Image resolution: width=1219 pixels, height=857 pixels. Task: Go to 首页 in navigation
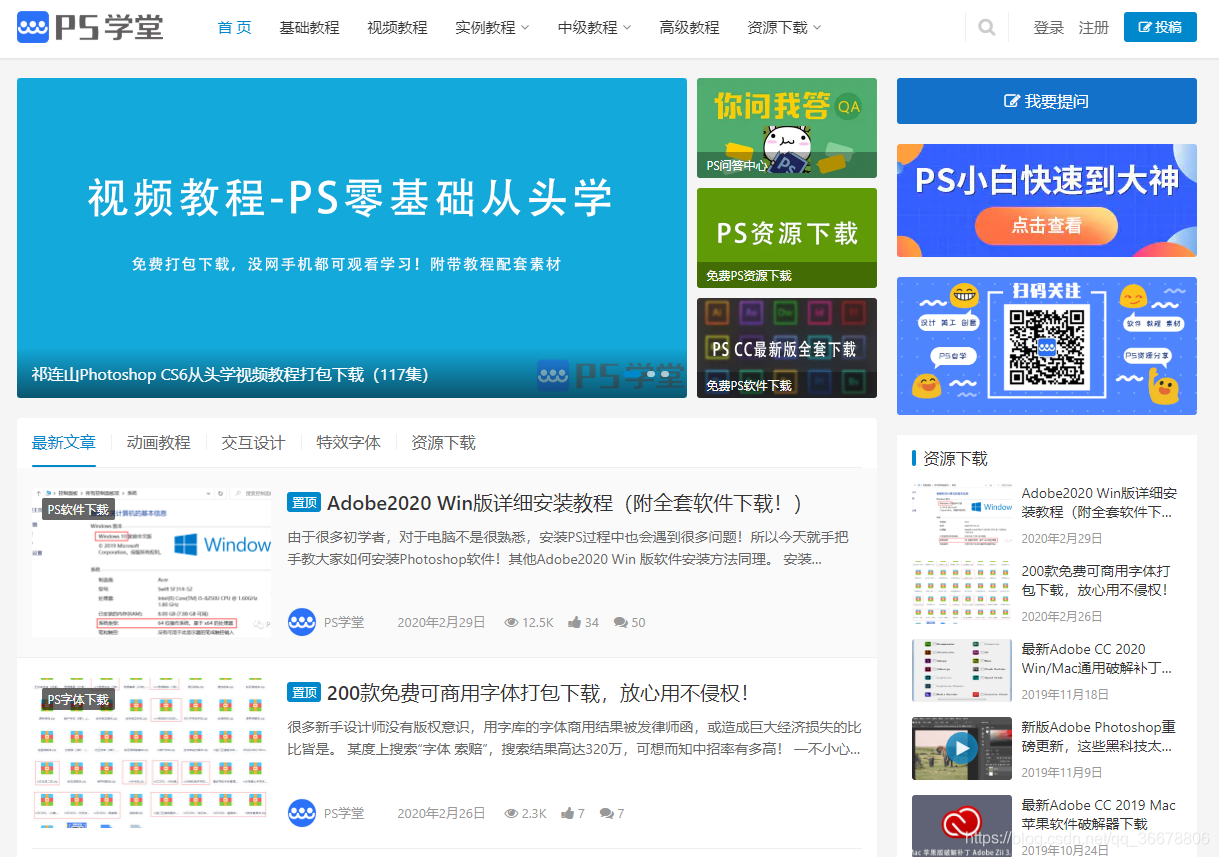coord(235,28)
